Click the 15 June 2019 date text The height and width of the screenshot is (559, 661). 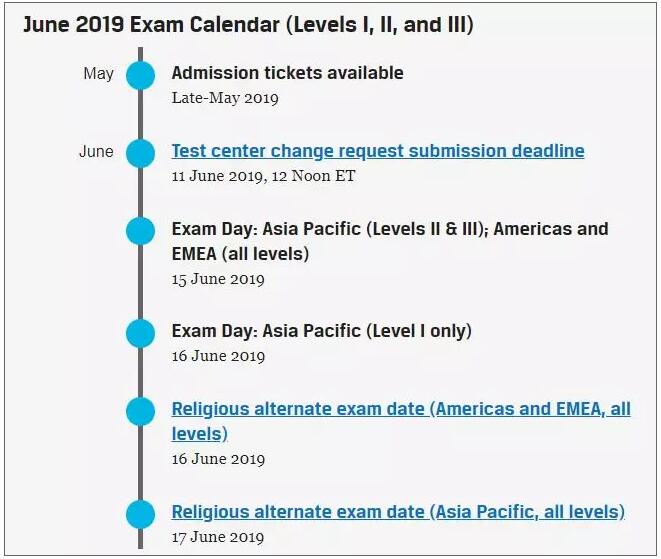(x=218, y=279)
